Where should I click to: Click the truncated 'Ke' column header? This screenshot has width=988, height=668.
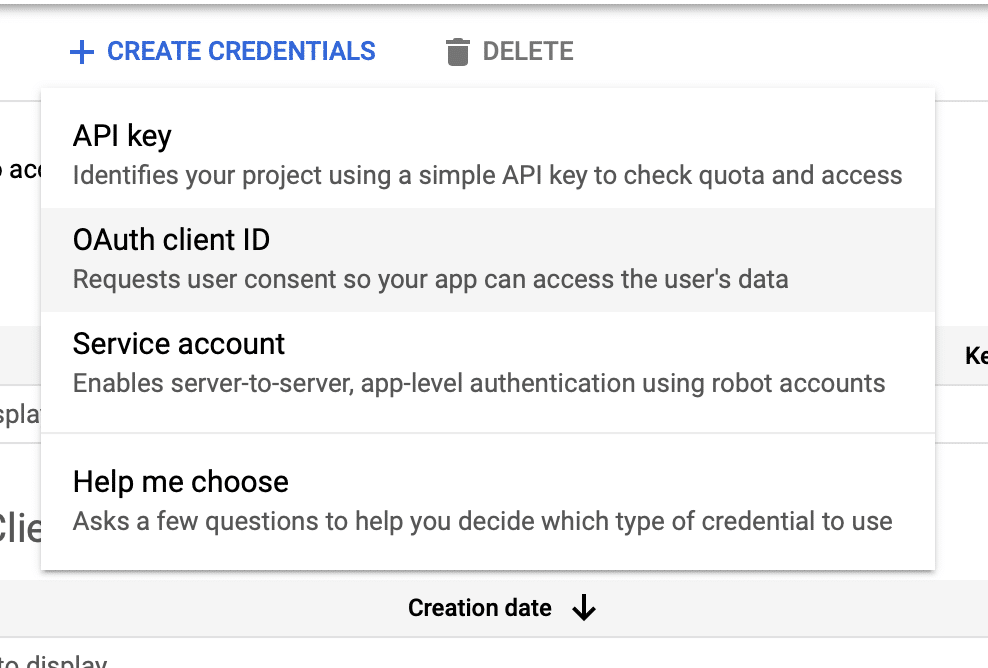(975, 355)
